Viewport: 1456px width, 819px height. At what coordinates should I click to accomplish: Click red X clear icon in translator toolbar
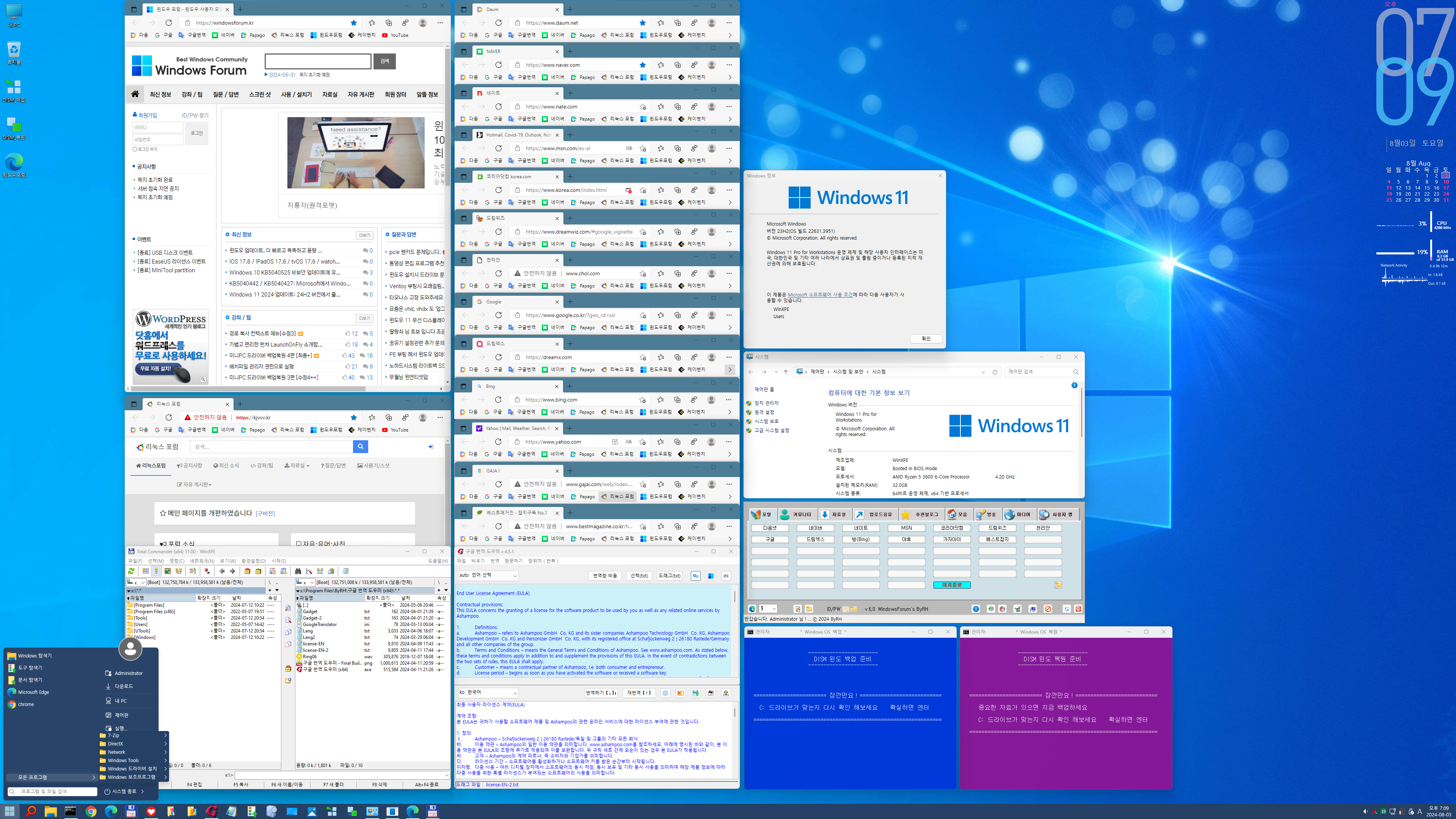[680, 692]
